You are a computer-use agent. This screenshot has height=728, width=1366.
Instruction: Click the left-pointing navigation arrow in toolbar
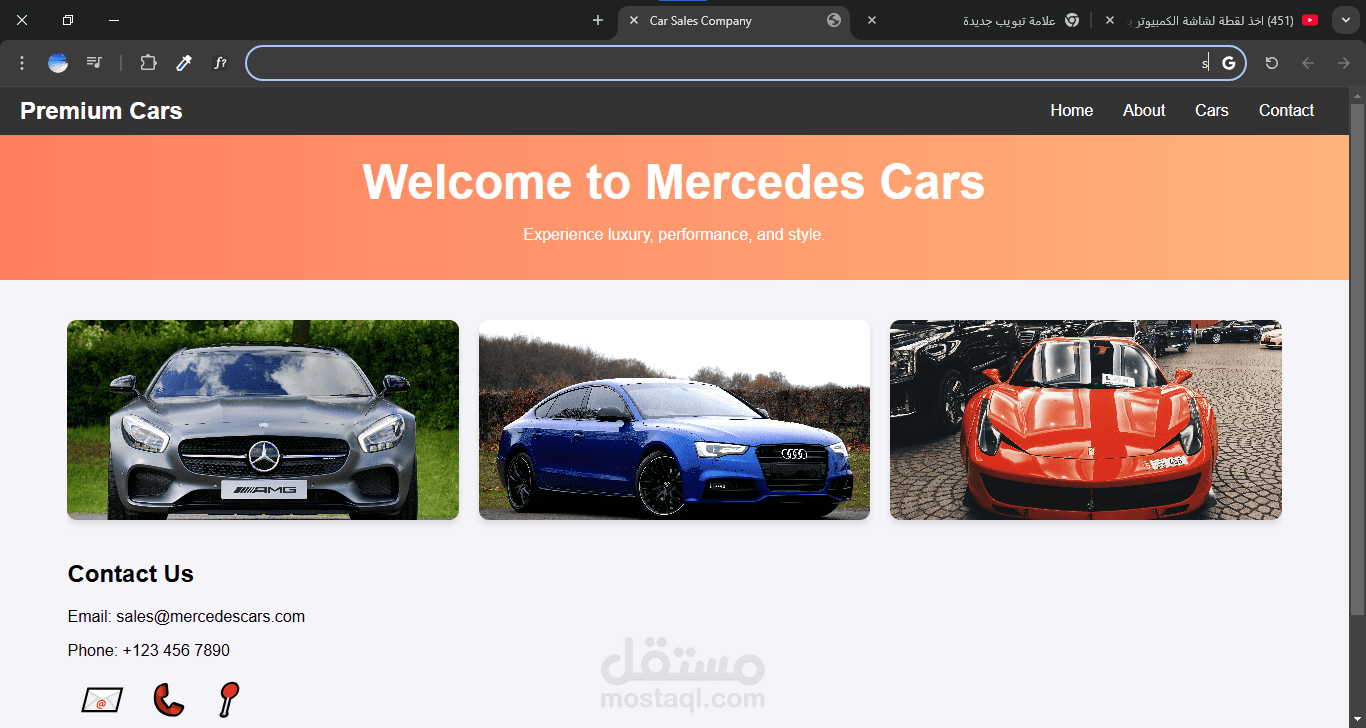[x=1308, y=63]
